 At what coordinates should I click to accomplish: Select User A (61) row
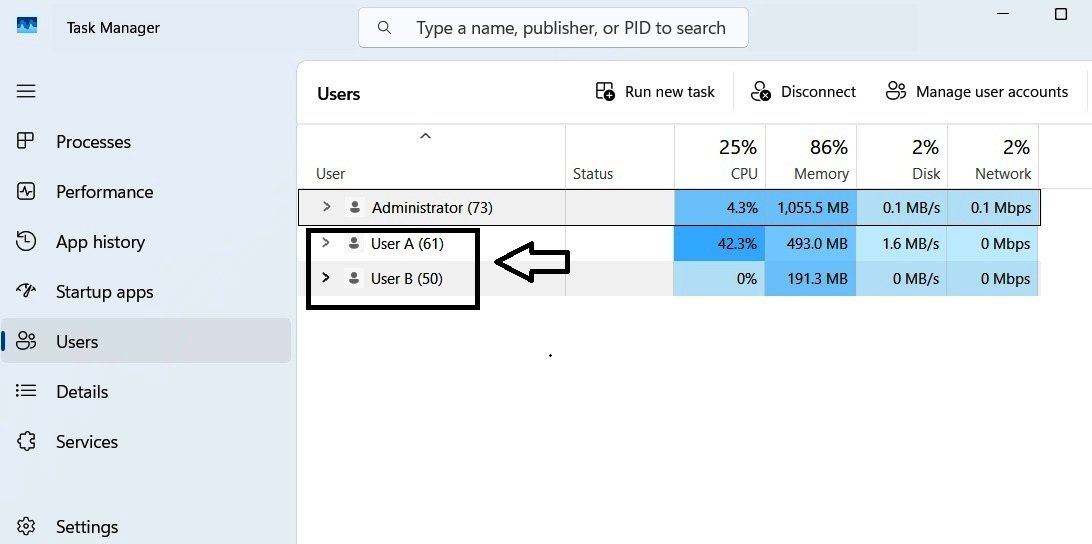(669, 243)
